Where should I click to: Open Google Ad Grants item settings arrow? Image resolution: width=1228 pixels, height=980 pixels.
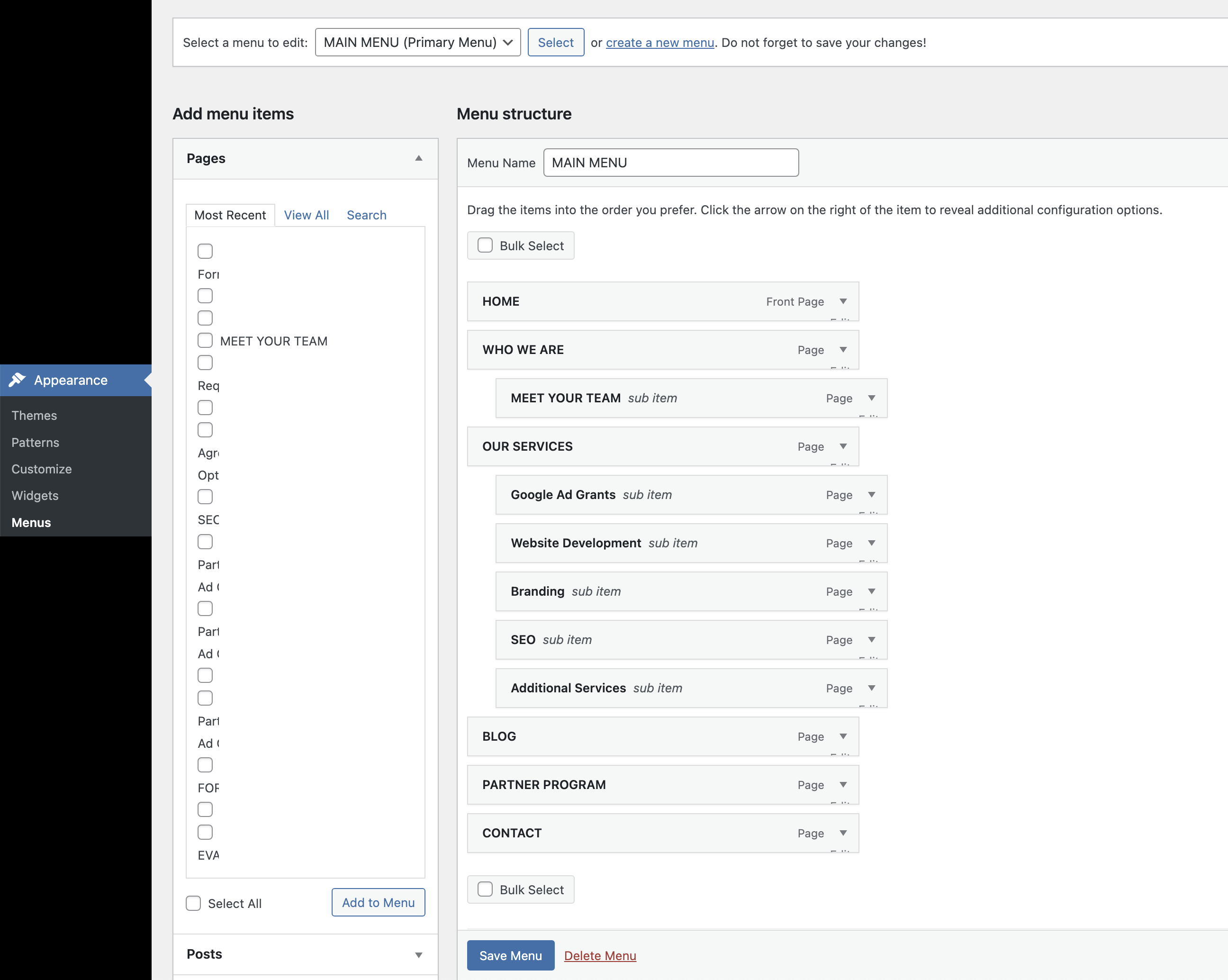[x=871, y=495]
